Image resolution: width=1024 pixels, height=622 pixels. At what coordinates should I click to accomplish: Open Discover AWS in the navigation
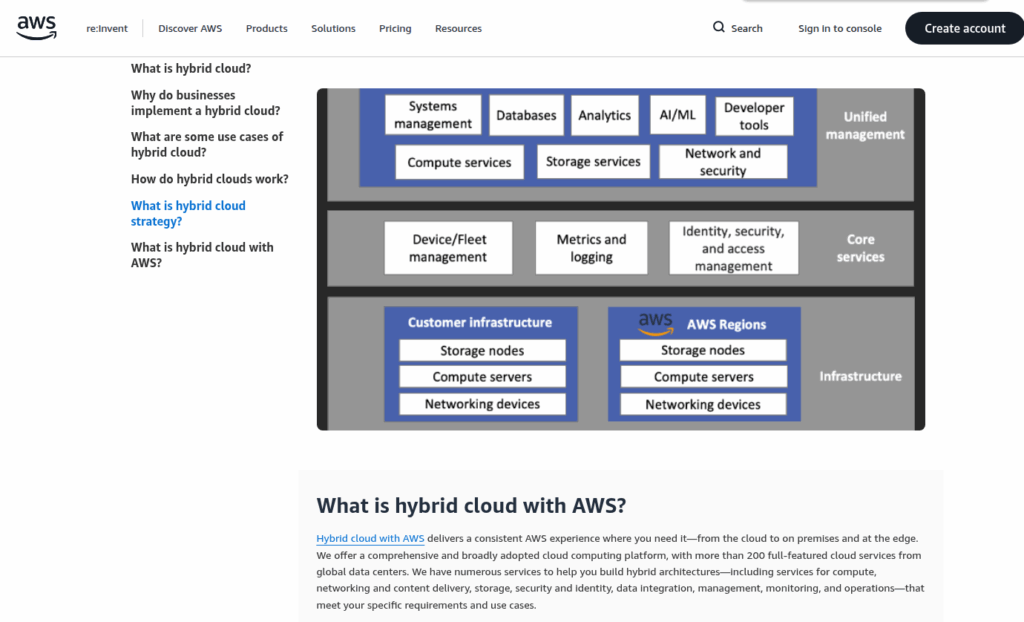click(190, 28)
